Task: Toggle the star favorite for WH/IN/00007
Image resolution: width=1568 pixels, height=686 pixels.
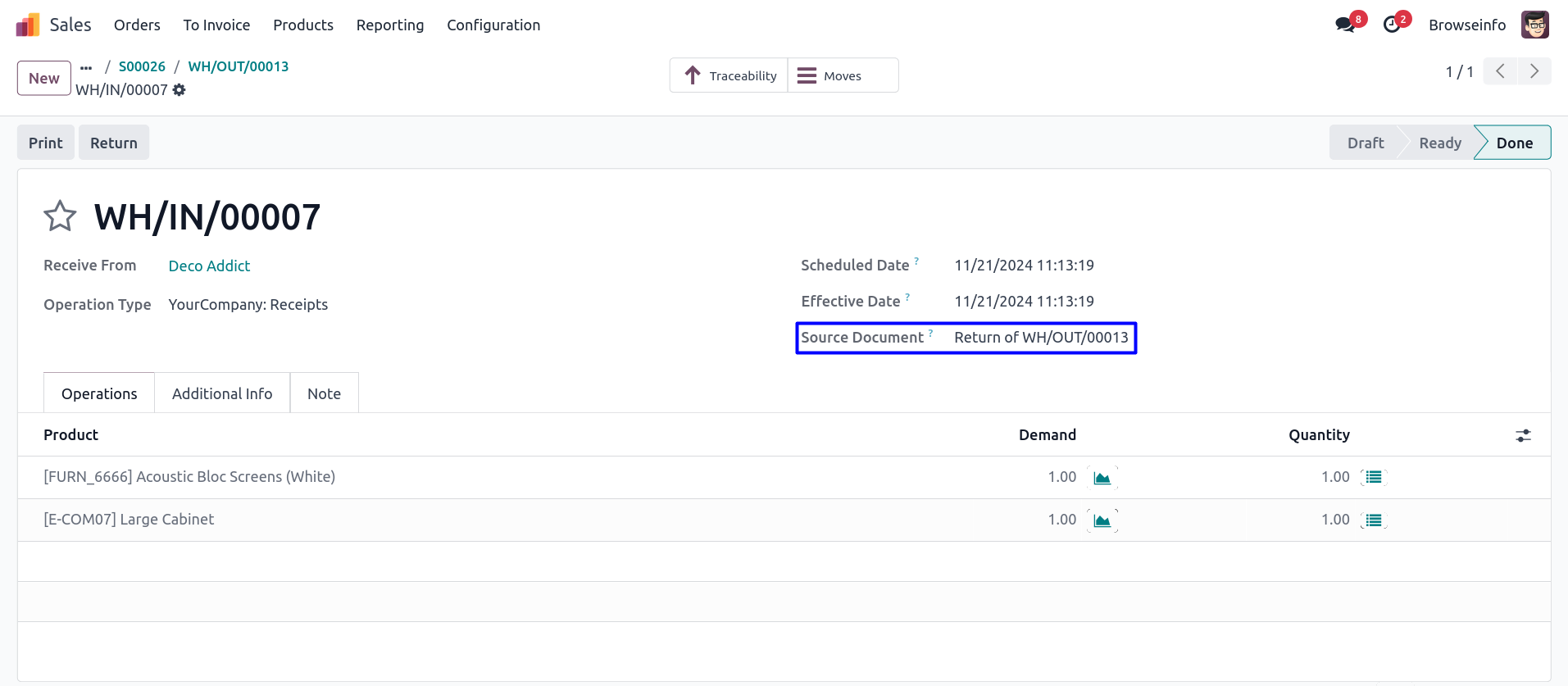Action: (60, 217)
